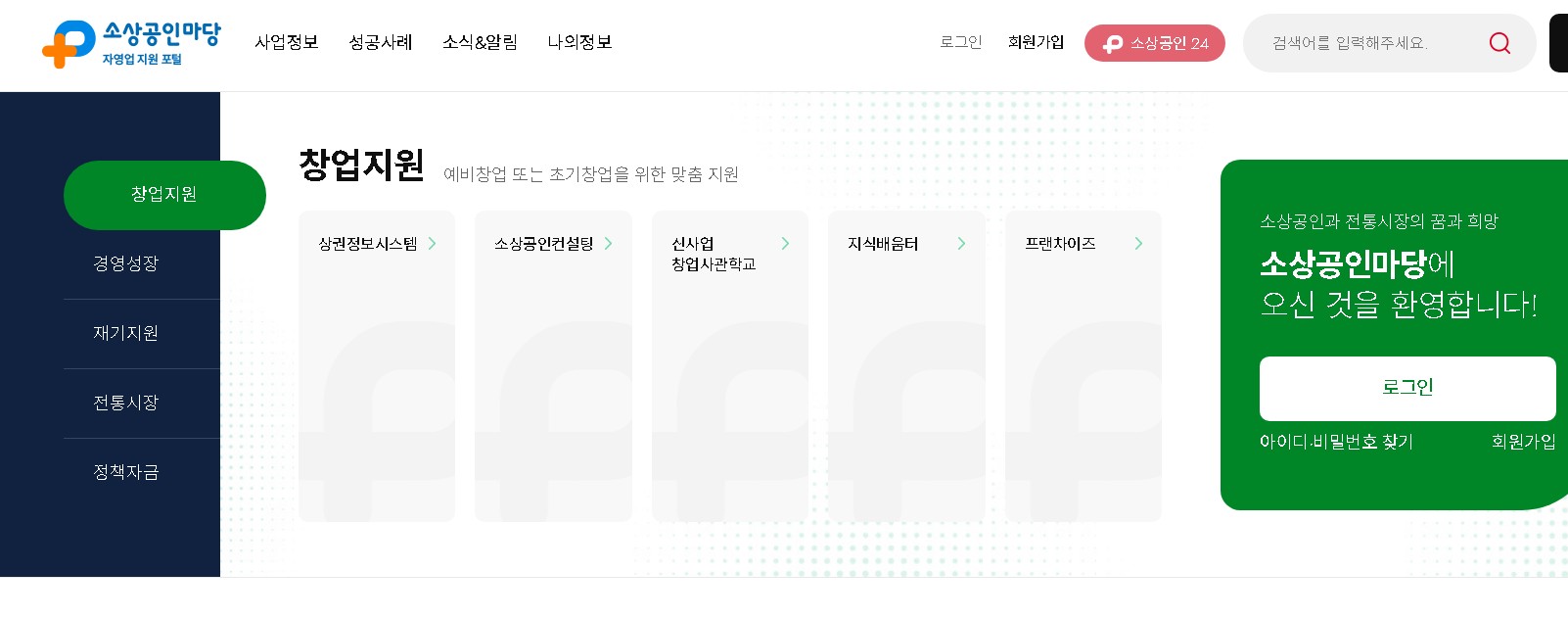Open the 사업정보 navigation menu
Image resolution: width=1568 pixels, height=618 pixels.
point(286,42)
